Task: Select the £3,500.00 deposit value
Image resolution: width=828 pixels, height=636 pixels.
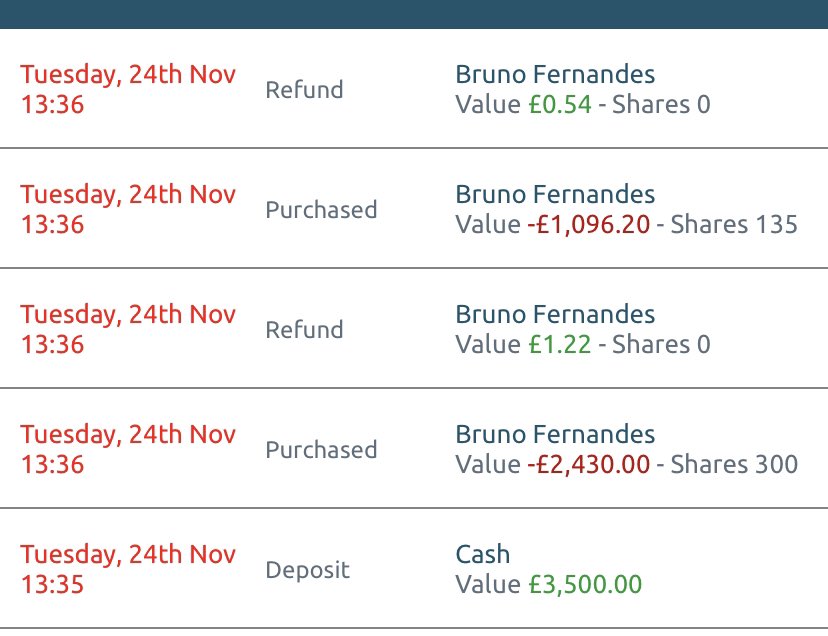Action: 585,584
